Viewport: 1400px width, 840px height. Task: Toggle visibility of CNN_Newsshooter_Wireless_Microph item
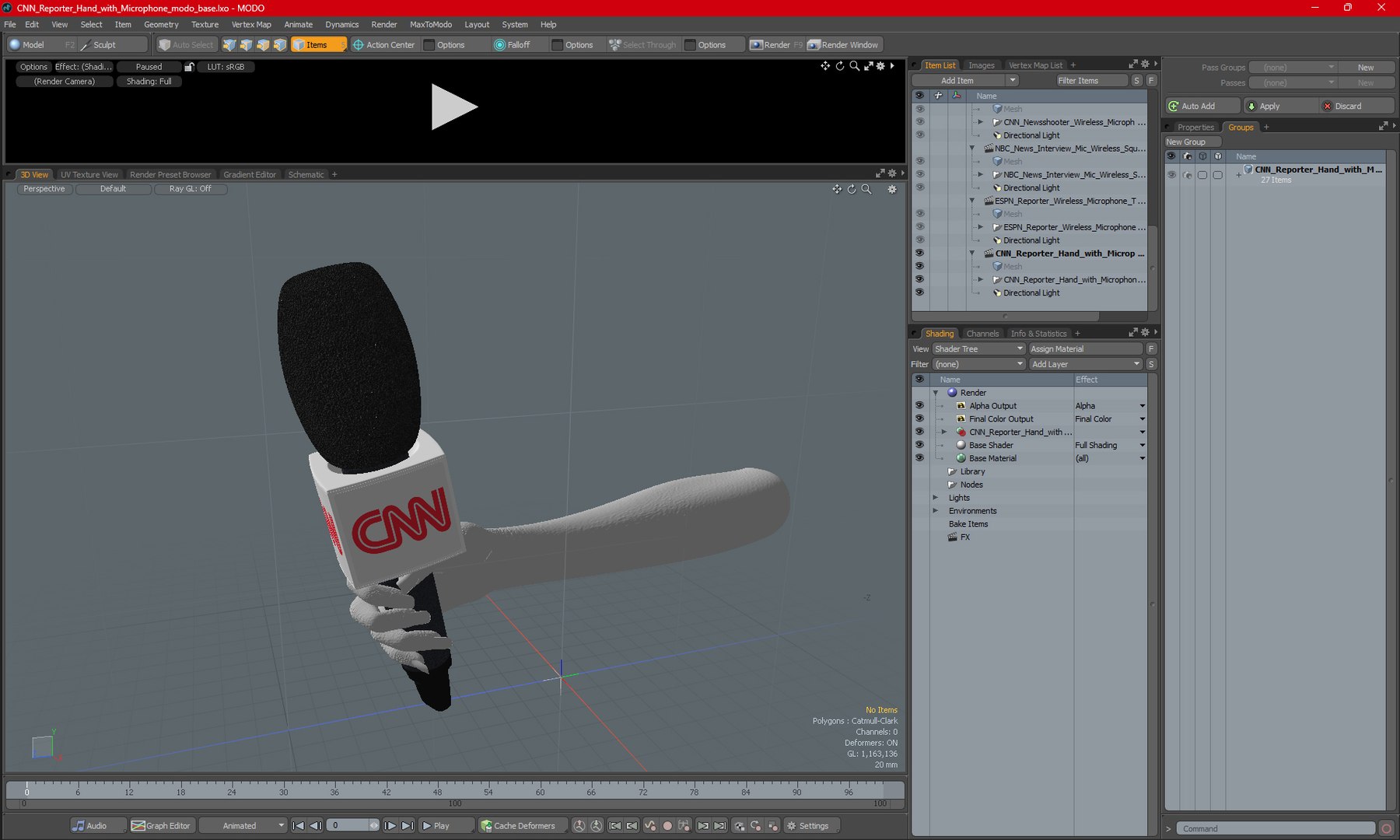919,122
